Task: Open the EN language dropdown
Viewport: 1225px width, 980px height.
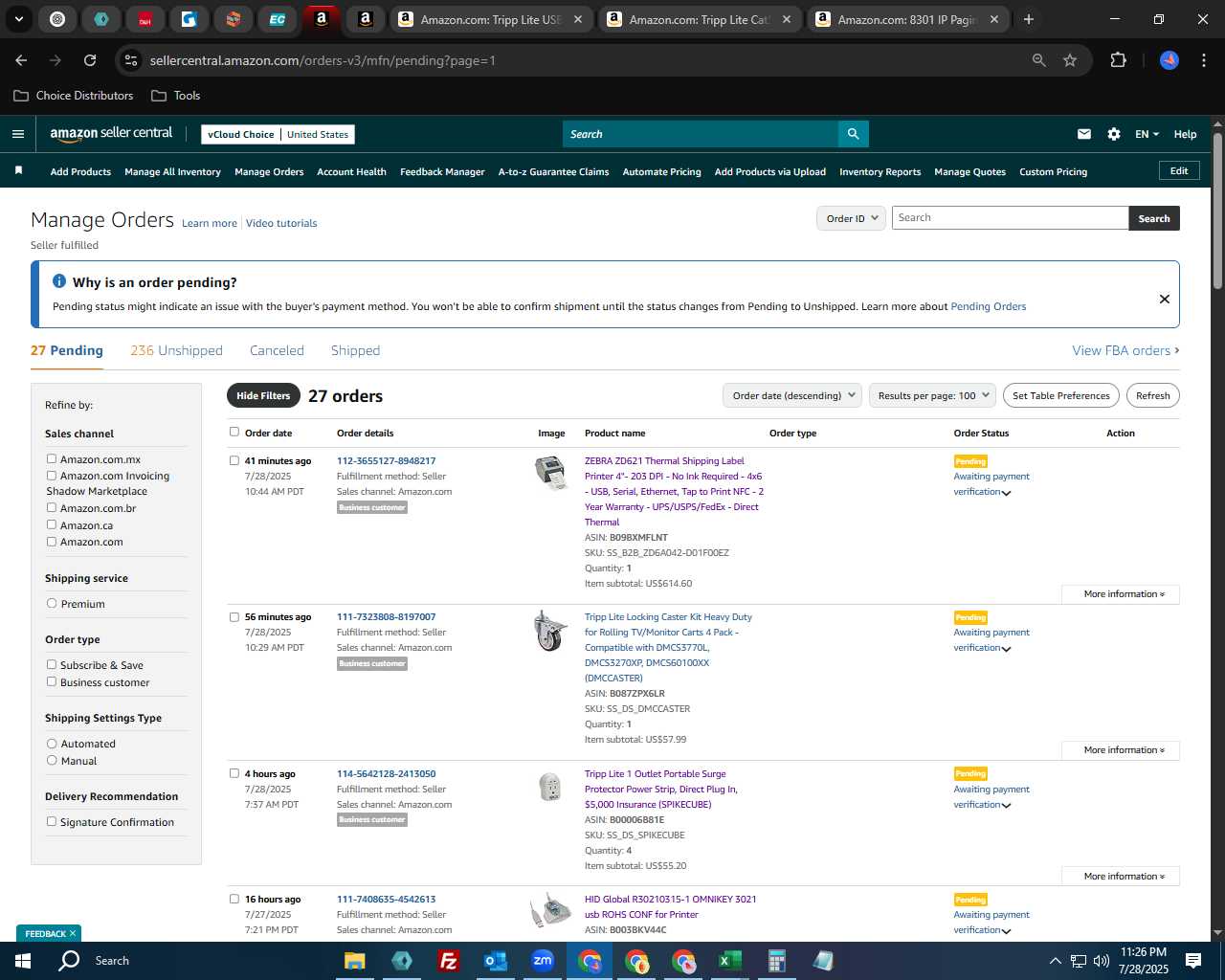Action: click(x=1147, y=134)
